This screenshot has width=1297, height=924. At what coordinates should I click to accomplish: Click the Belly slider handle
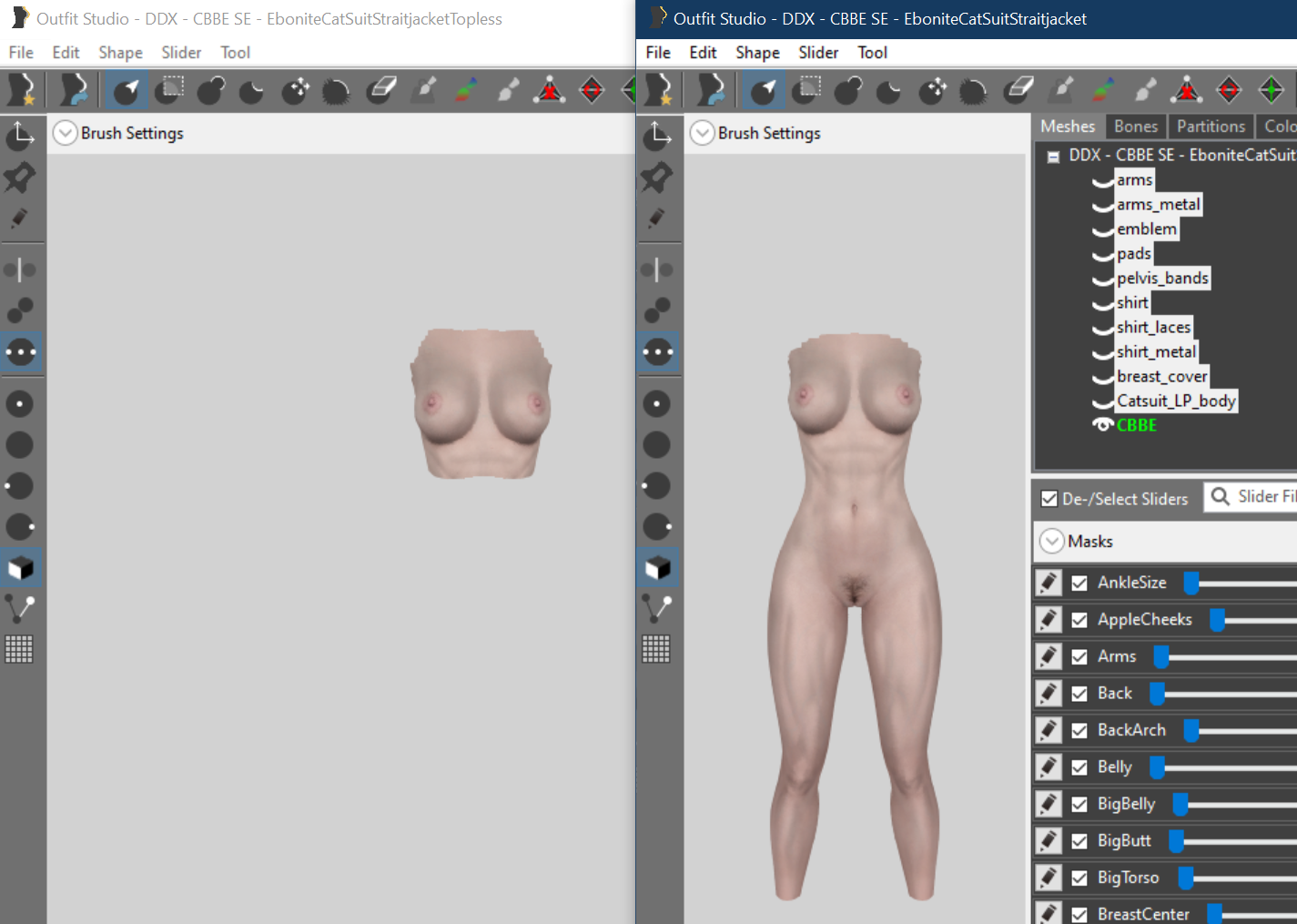point(1157,767)
